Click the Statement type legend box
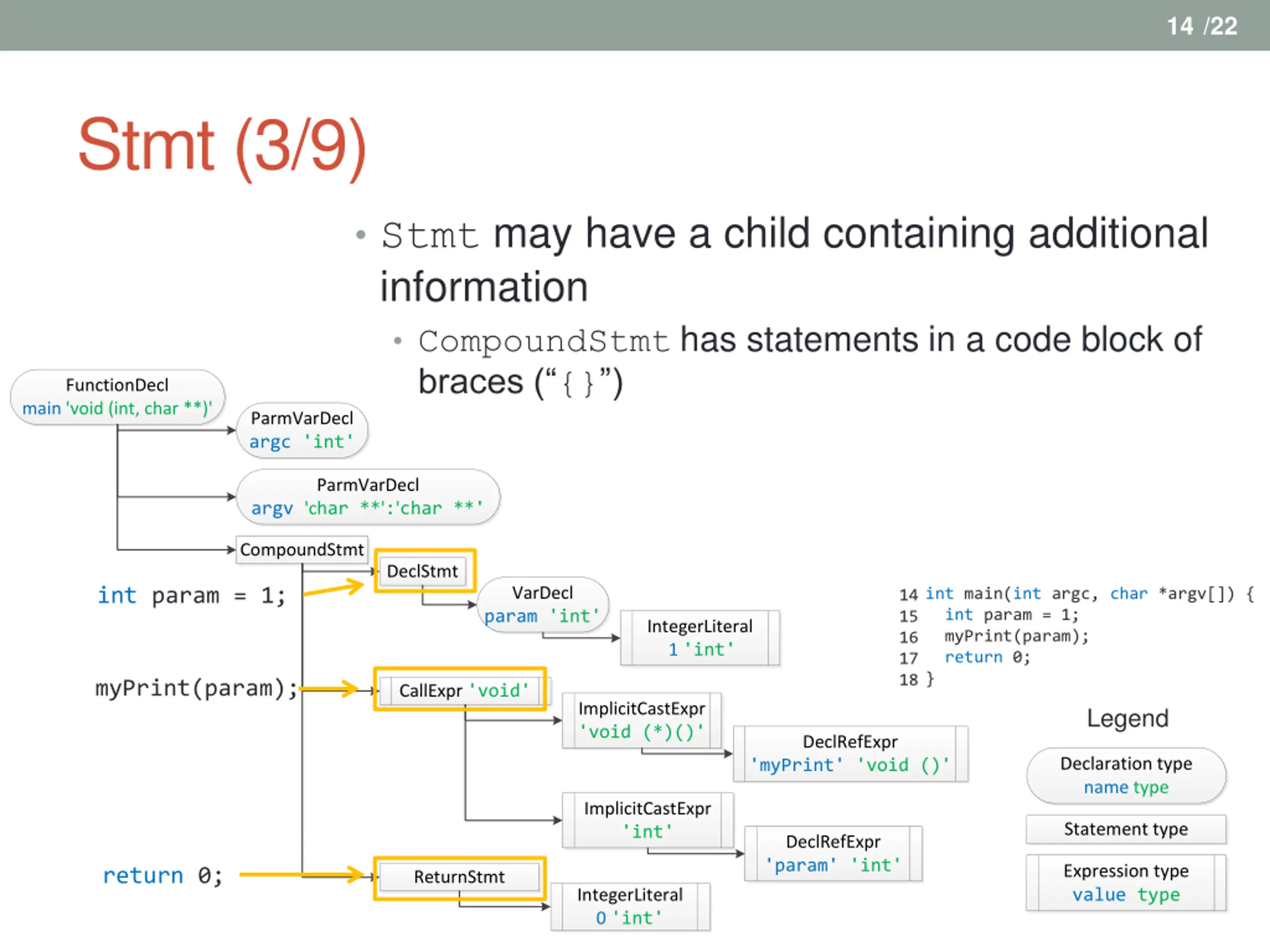 click(x=1126, y=829)
